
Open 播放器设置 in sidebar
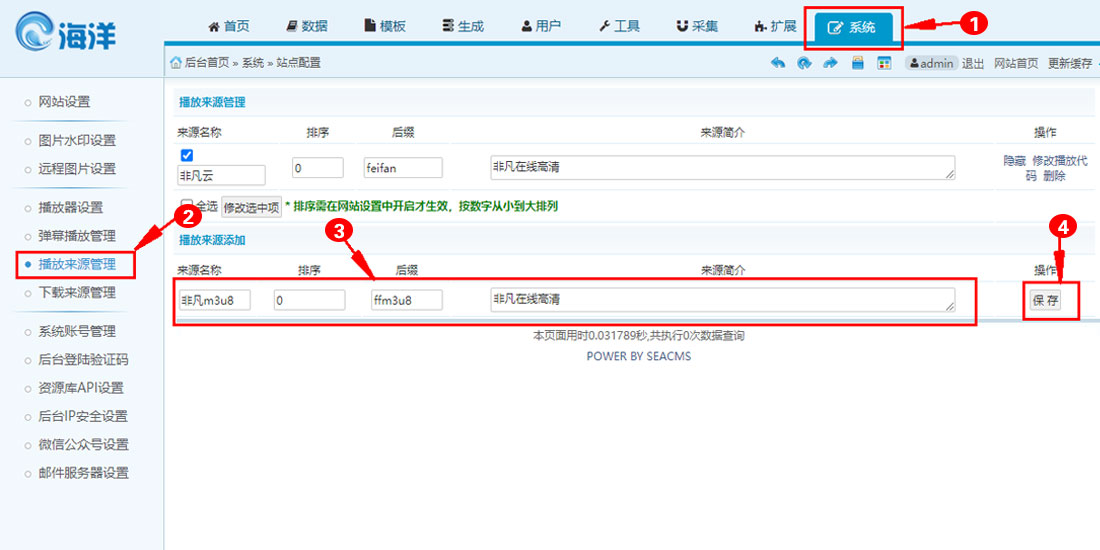pos(70,207)
